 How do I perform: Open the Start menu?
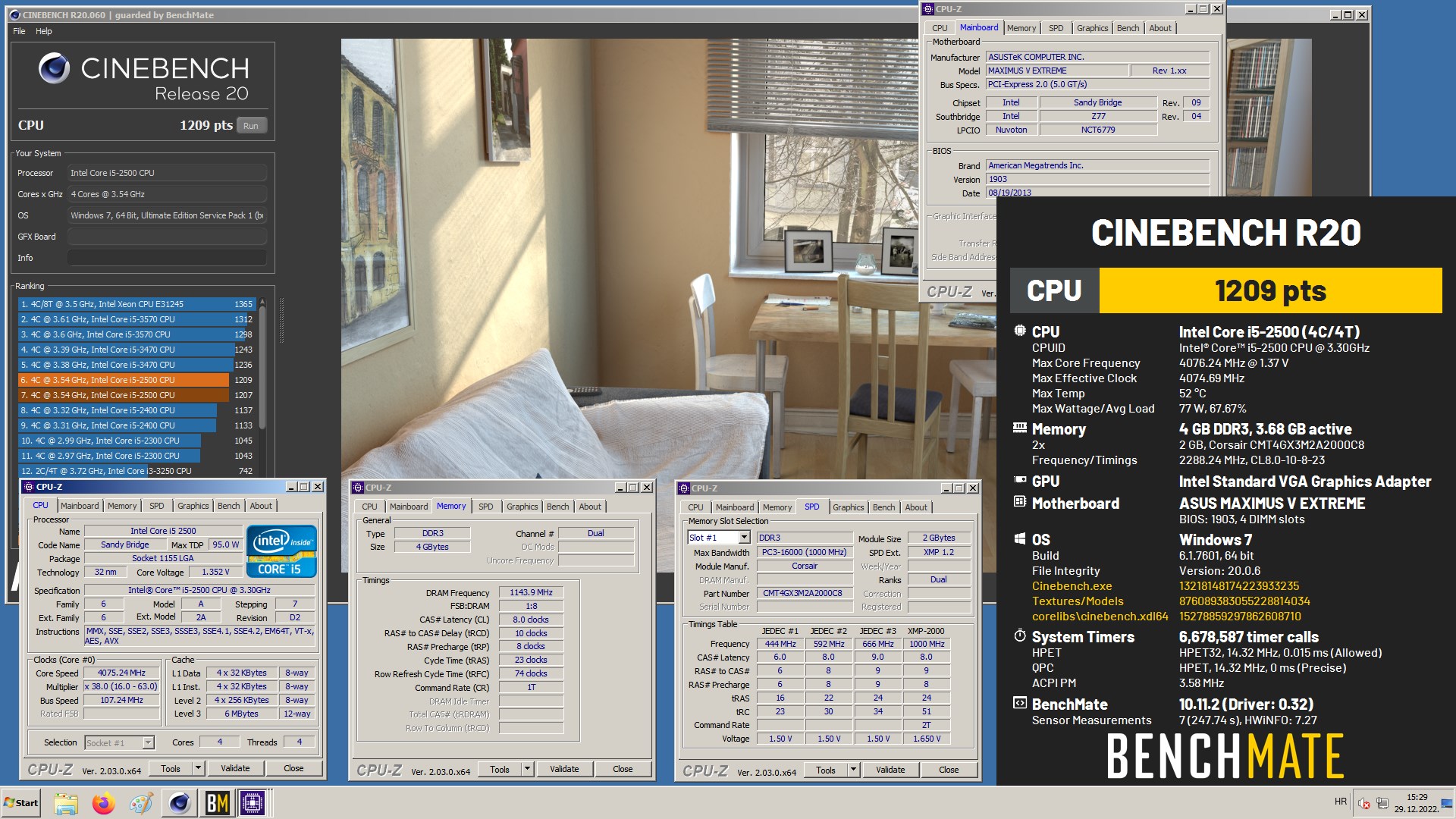point(21,803)
